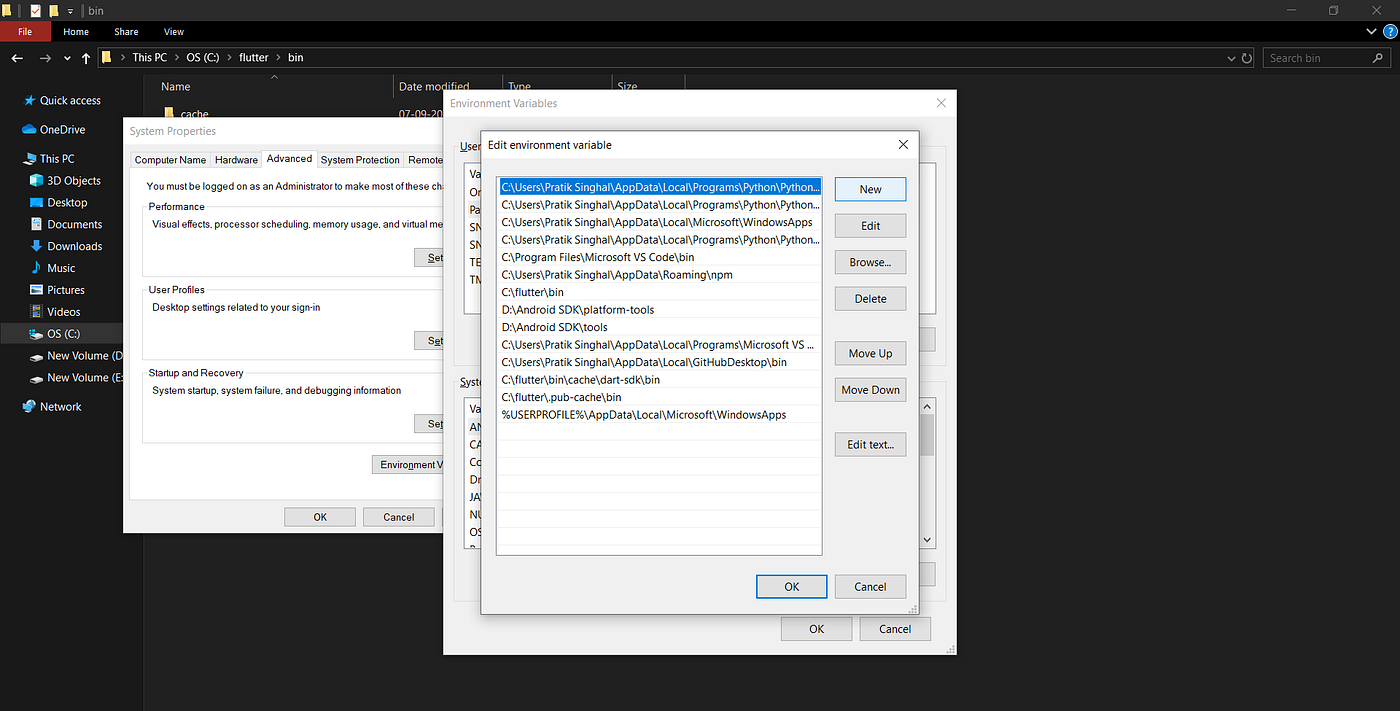This screenshot has height=711, width=1400.
Task: Open the Share ribbon tab
Action: [126, 31]
